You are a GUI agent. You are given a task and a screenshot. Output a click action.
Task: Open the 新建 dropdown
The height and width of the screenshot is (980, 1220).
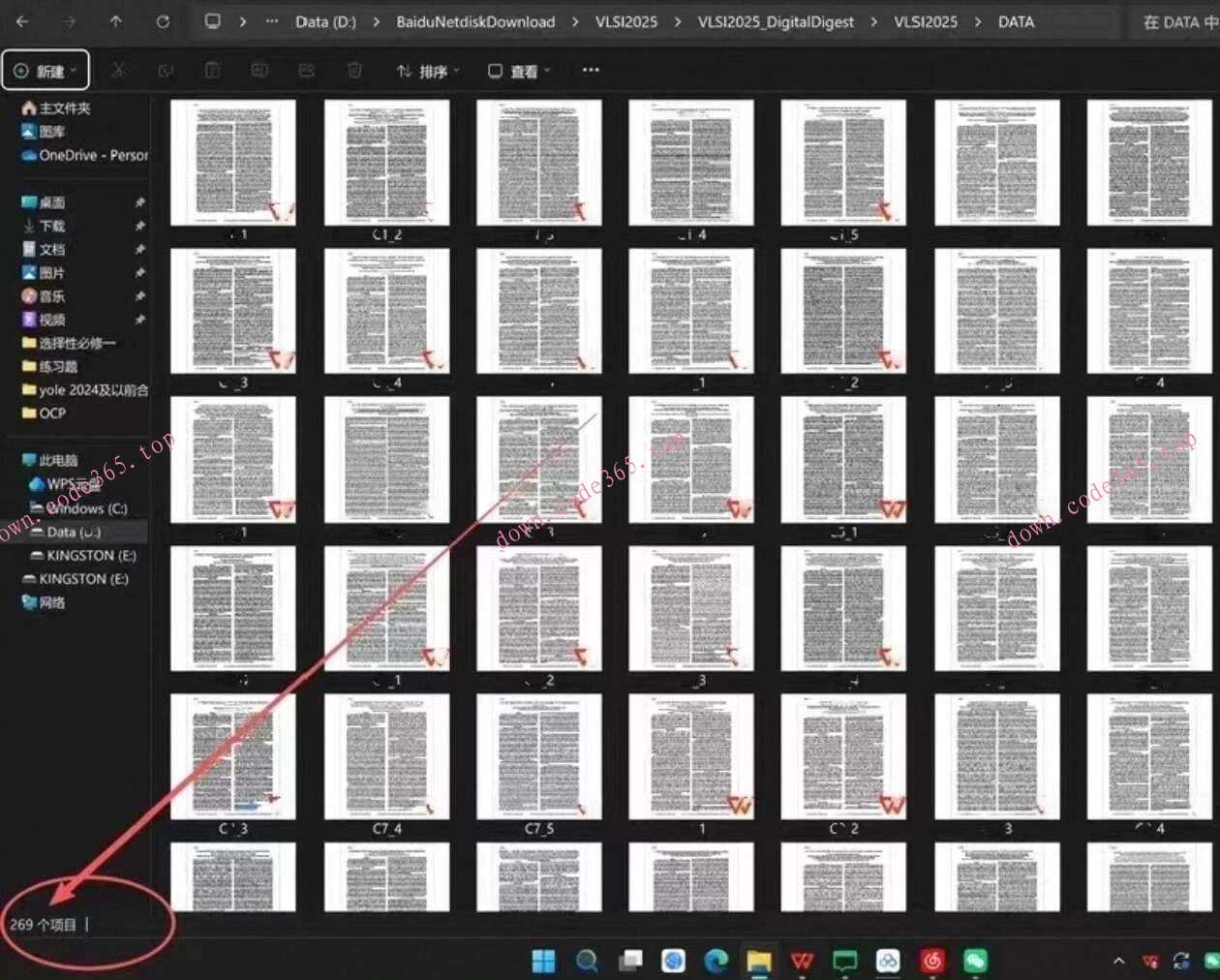pos(46,71)
